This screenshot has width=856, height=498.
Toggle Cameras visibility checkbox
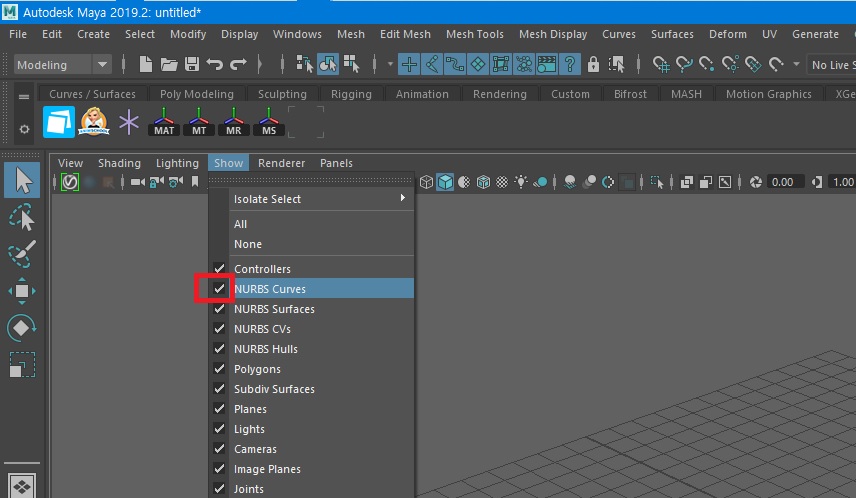(x=220, y=449)
